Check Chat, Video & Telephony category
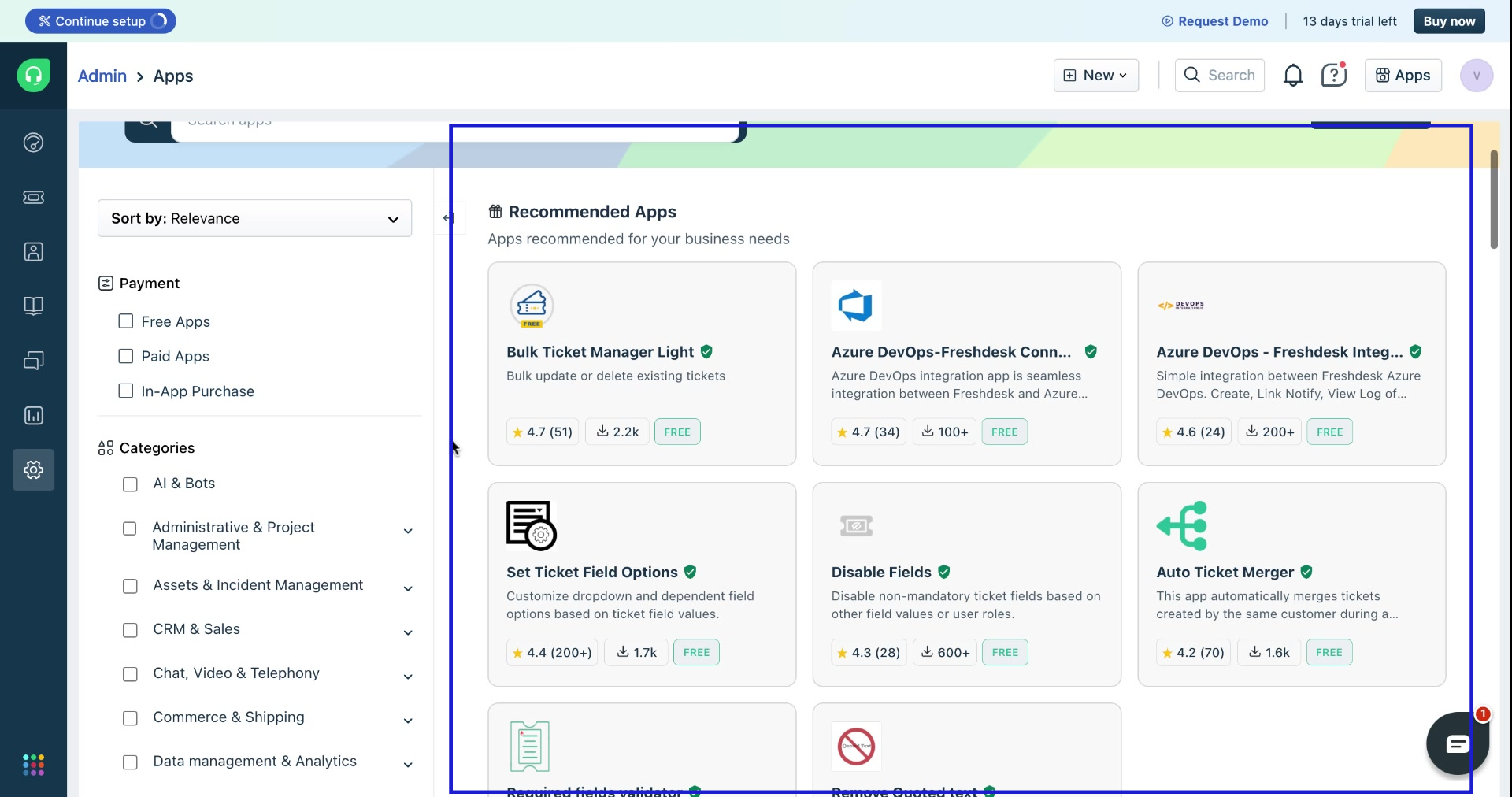The height and width of the screenshot is (797, 1512). pyautogui.click(x=130, y=674)
